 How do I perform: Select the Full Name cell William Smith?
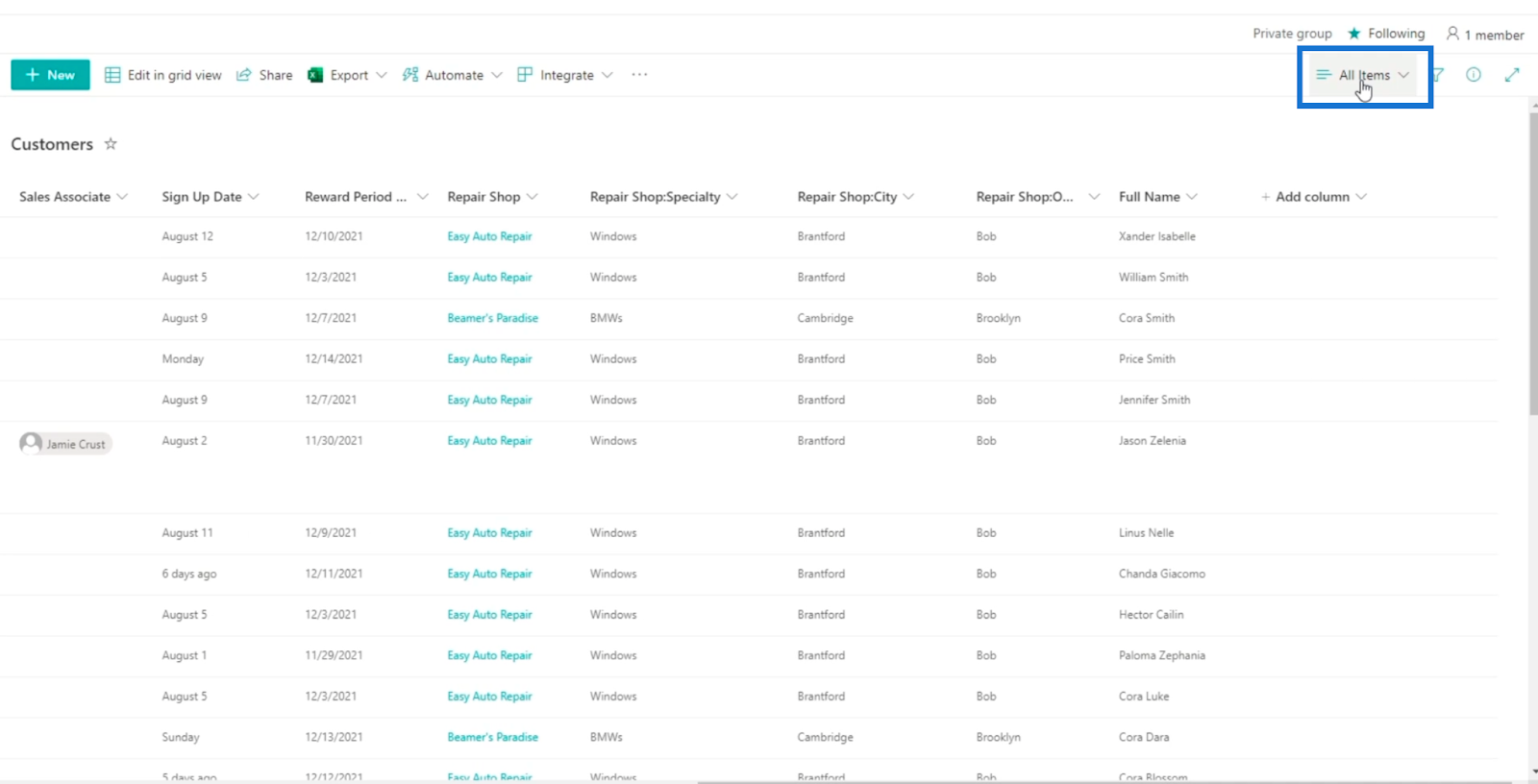click(x=1153, y=278)
